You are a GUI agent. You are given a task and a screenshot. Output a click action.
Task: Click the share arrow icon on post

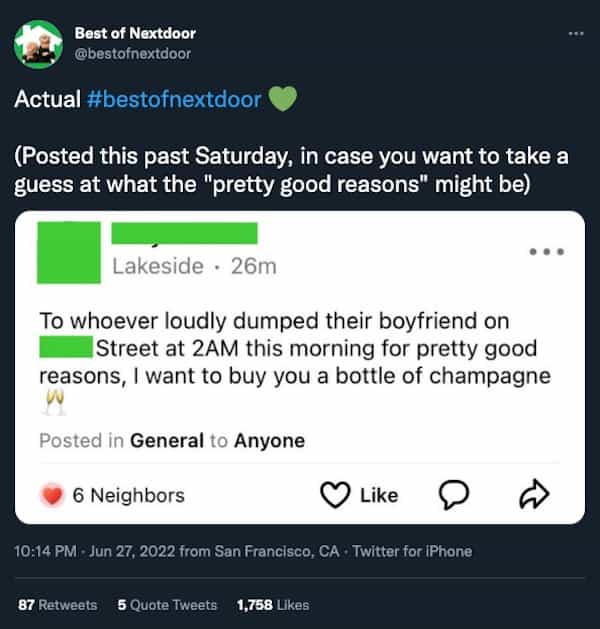[x=534, y=494]
